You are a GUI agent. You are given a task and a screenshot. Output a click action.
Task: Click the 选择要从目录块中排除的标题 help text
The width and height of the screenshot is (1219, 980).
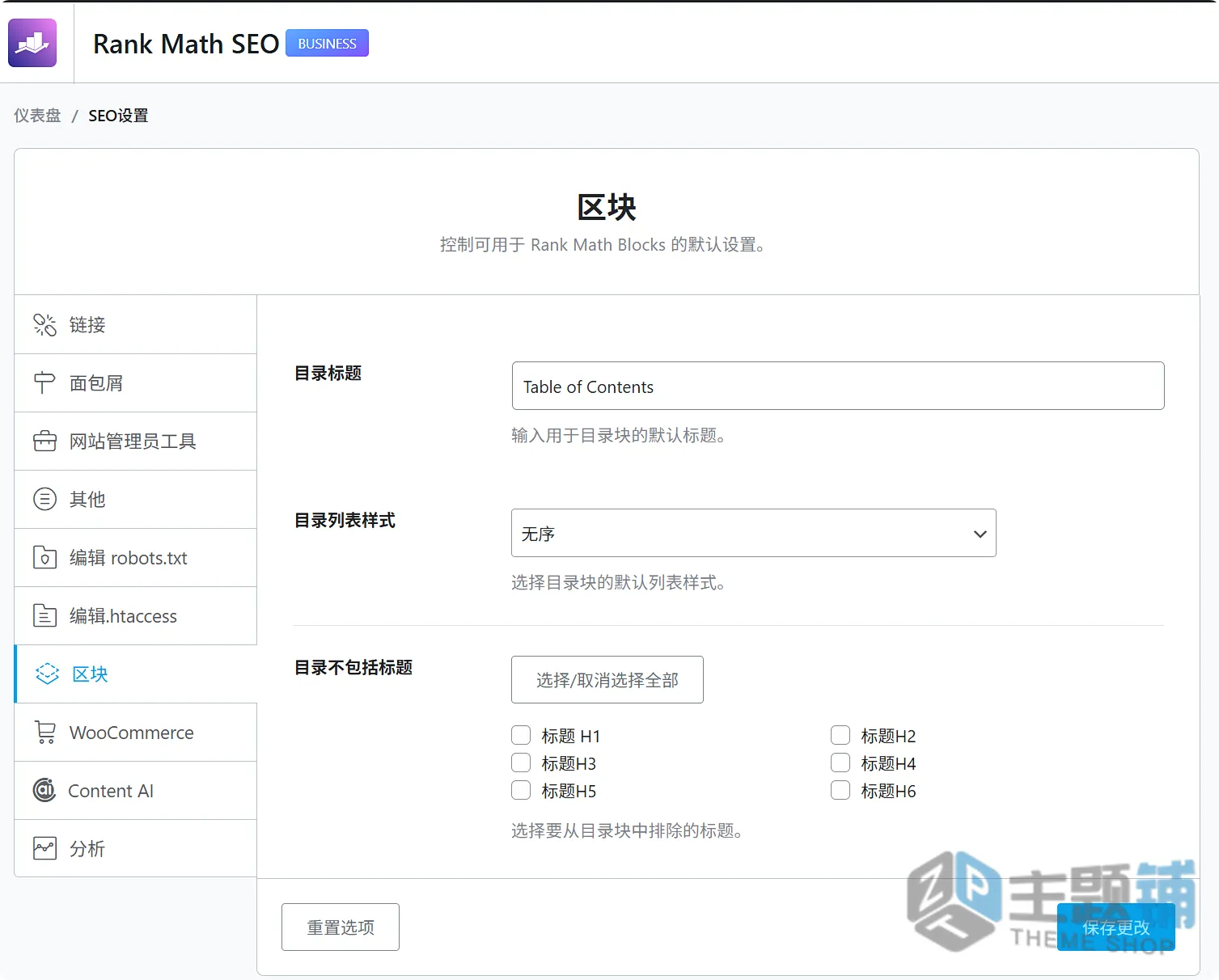point(627,831)
